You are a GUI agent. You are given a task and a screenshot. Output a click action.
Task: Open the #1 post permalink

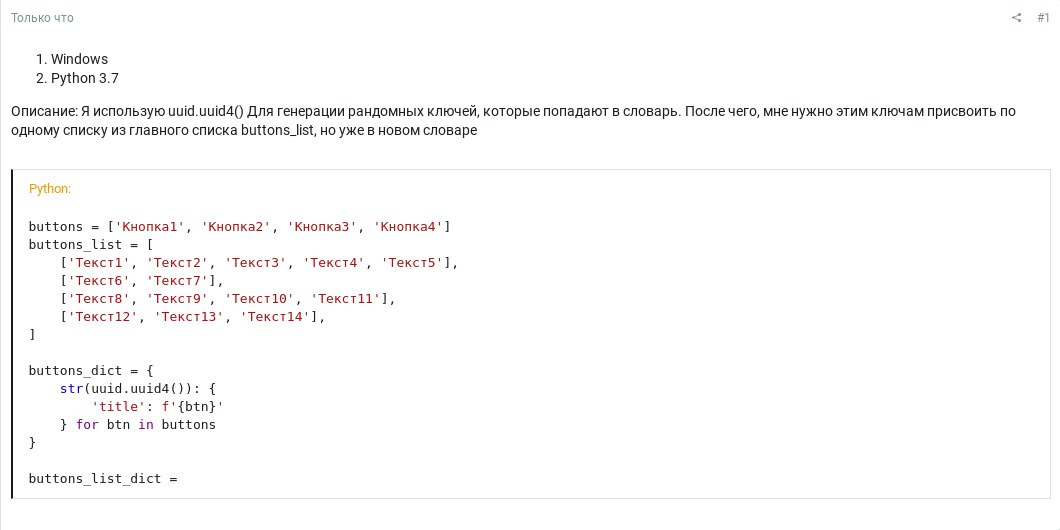point(1043,18)
